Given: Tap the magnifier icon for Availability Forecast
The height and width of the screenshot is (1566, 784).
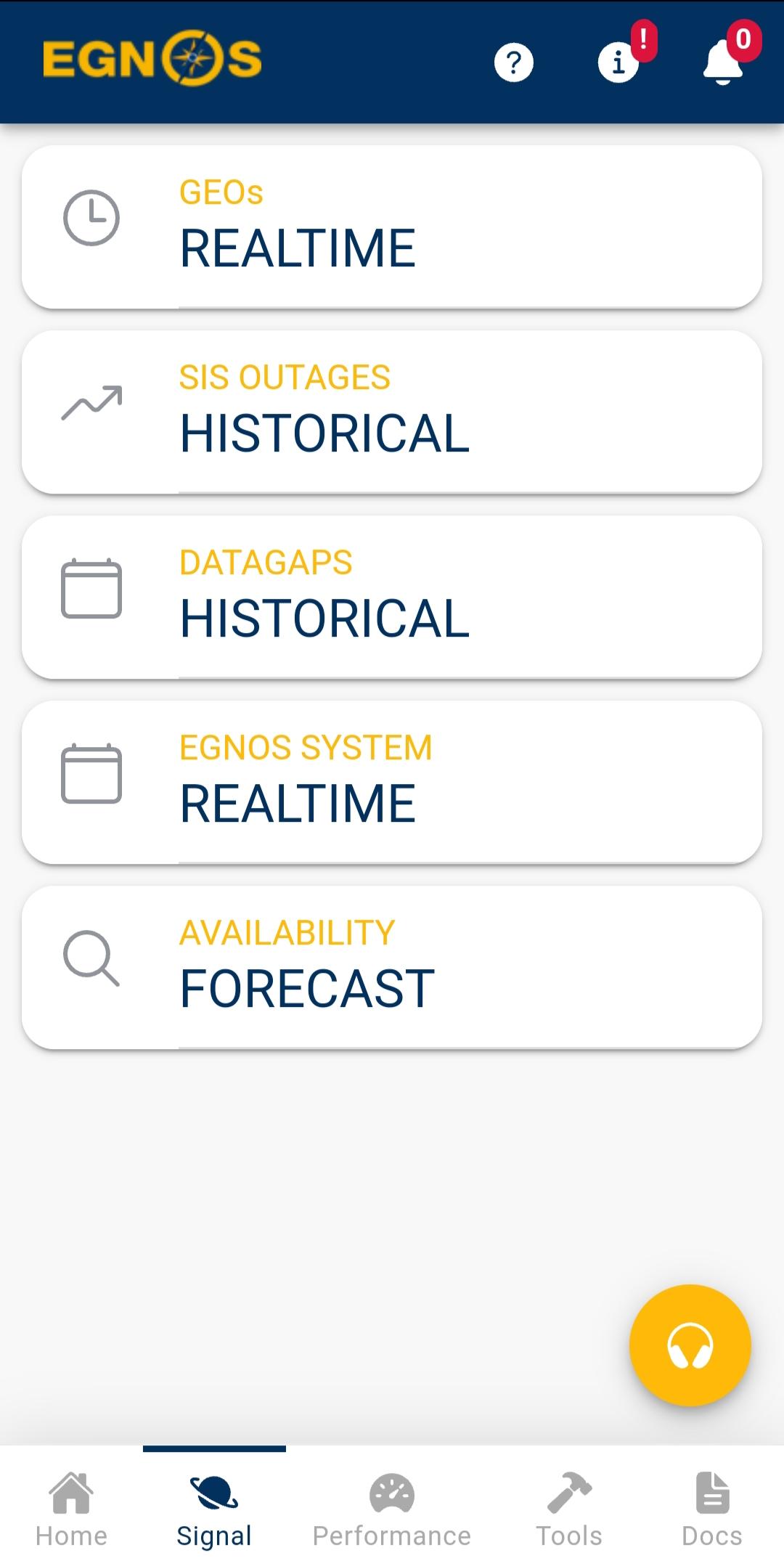Looking at the screenshot, I should coord(91,958).
